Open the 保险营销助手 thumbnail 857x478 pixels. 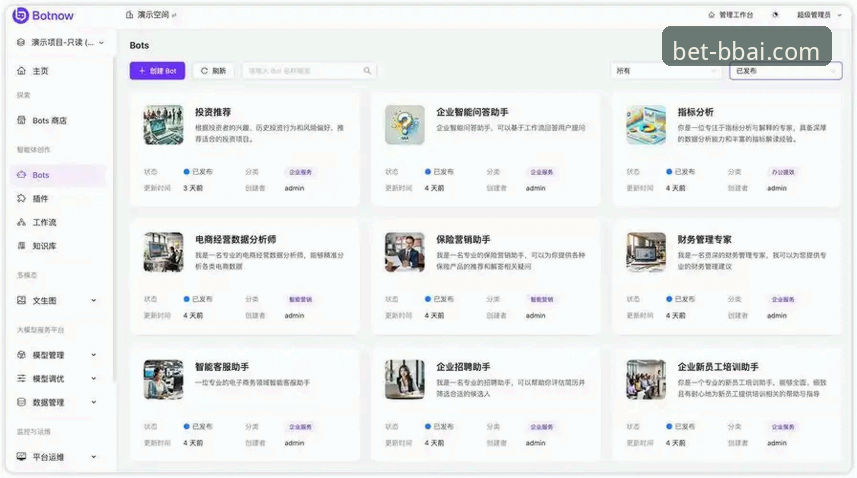coord(404,252)
